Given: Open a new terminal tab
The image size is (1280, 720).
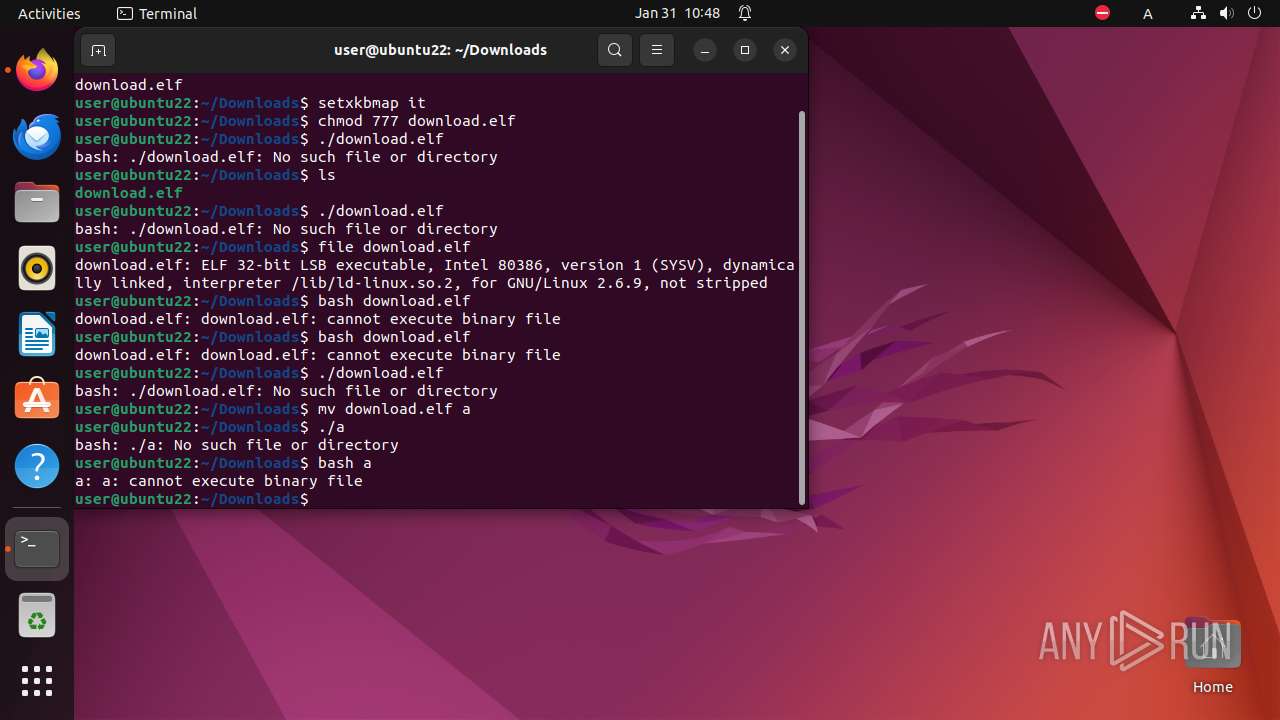Looking at the screenshot, I should pos(98,50).
